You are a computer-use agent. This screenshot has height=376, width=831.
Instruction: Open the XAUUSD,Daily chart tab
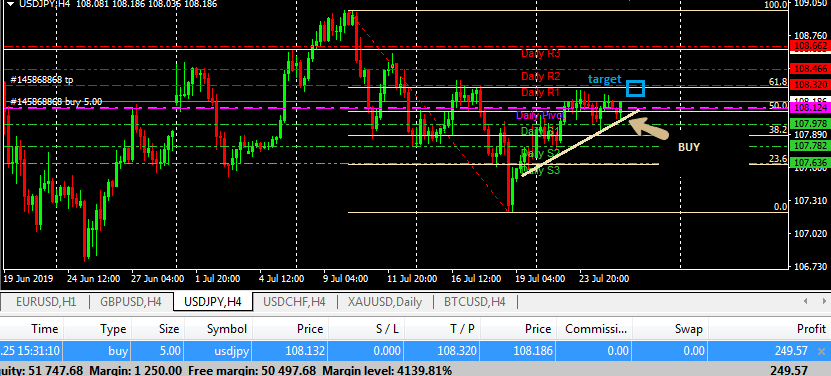click(385, 302)
